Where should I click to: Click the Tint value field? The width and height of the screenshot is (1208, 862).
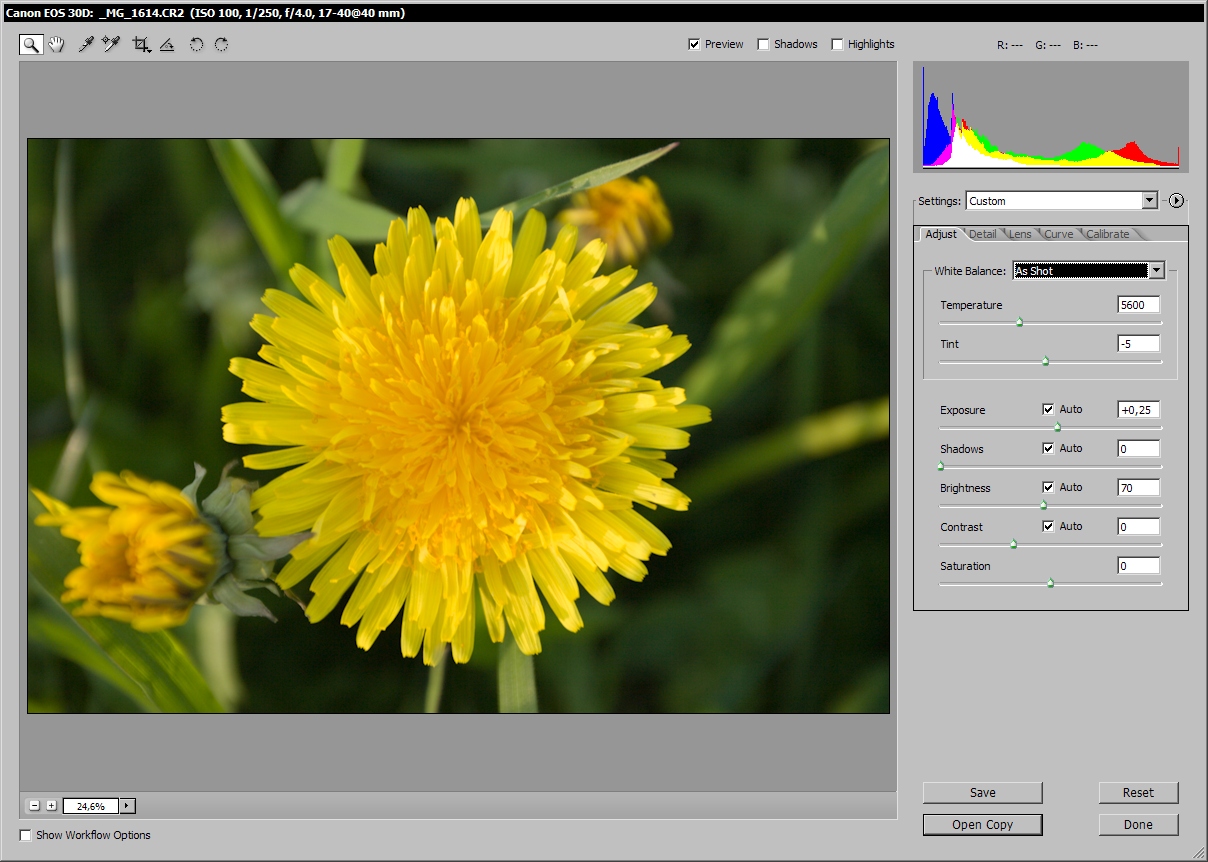click(1138, 344)
